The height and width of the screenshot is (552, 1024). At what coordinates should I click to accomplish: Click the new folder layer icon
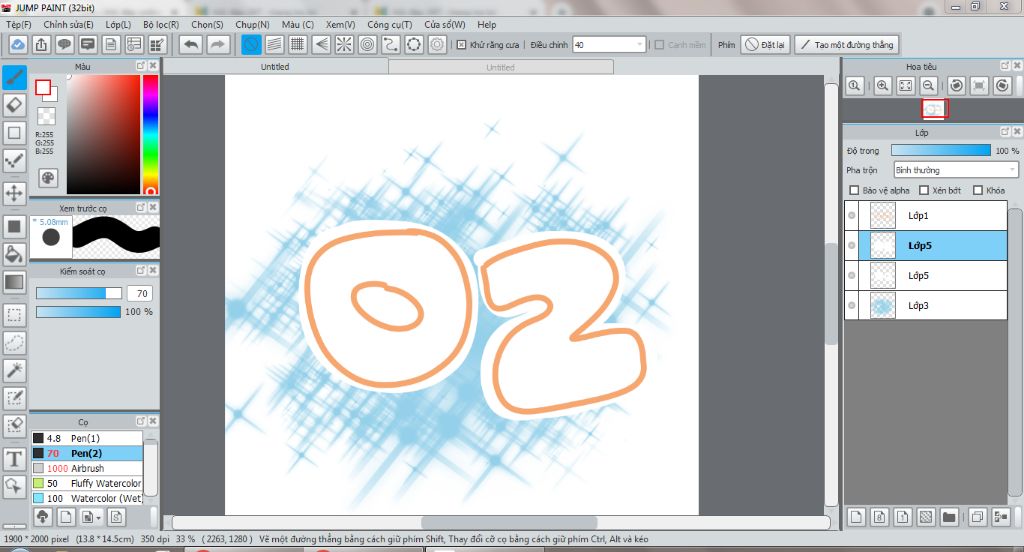[x=949, y=517]
